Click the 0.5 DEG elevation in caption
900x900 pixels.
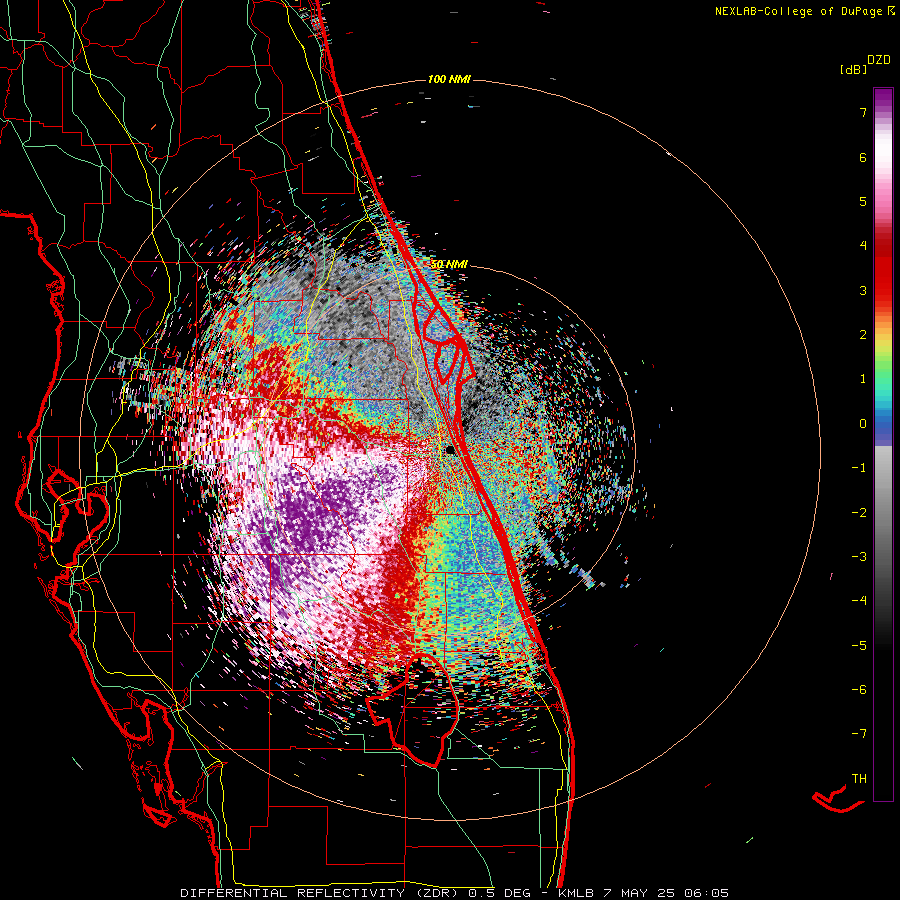(500, 893)
